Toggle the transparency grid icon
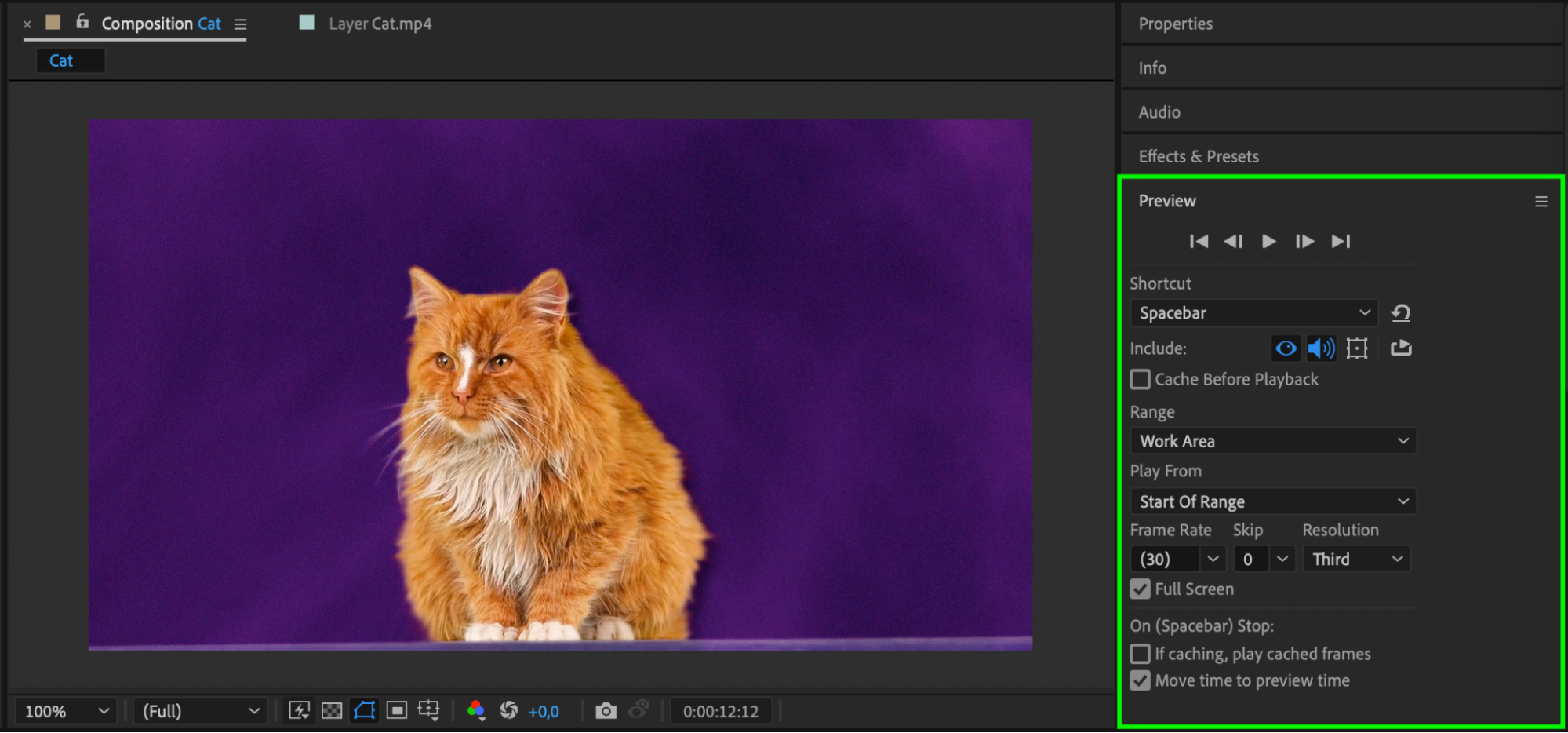The width and height of the screenshot is (1568, 733). 332,711
